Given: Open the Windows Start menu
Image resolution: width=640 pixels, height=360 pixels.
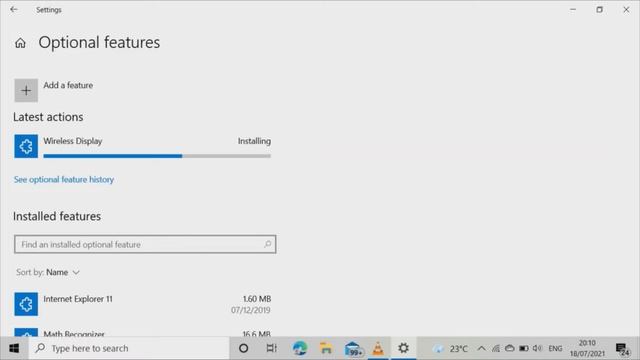Looking at the screenshot, I should pos(14,348).
